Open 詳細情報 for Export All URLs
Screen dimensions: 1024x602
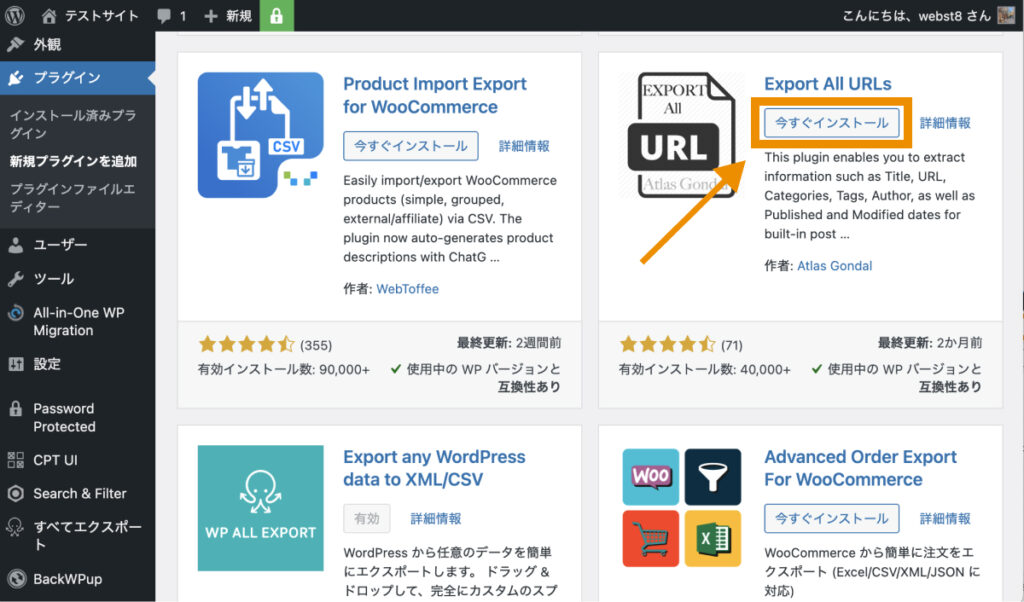(x=945, y=122)
